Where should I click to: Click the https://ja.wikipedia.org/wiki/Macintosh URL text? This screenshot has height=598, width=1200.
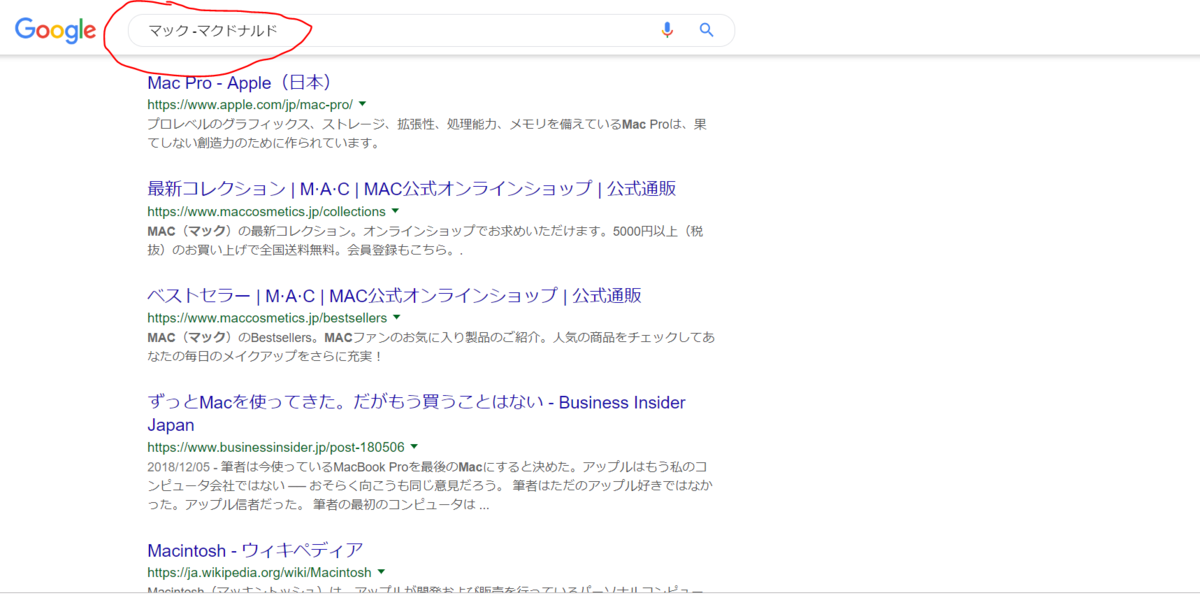tap(259, 574)
